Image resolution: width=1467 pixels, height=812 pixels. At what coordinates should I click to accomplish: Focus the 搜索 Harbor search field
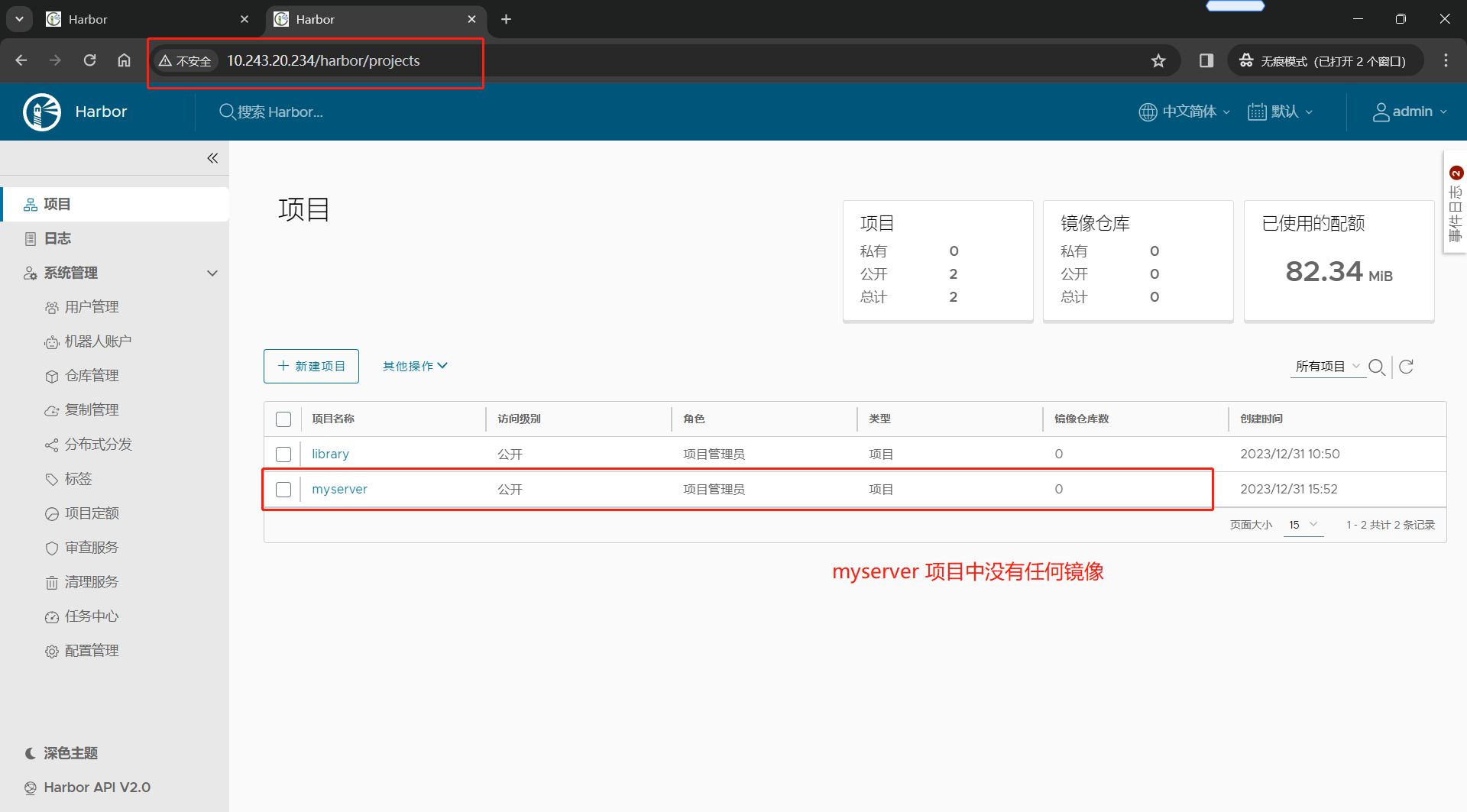pos(280,112)
